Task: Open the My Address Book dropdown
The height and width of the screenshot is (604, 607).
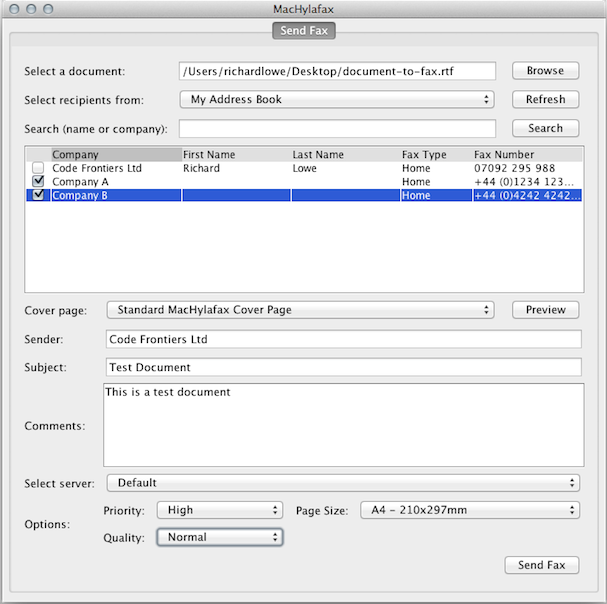Action: pos(337,100)
